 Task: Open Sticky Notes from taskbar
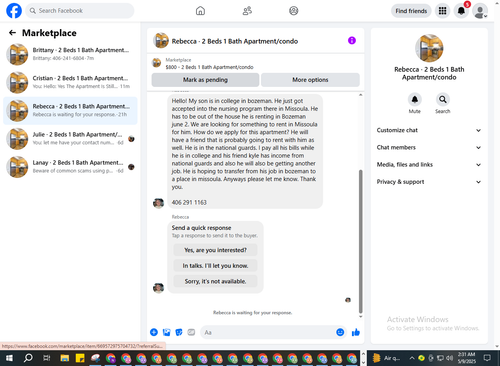pyautogui.click(x=80, y=358)
